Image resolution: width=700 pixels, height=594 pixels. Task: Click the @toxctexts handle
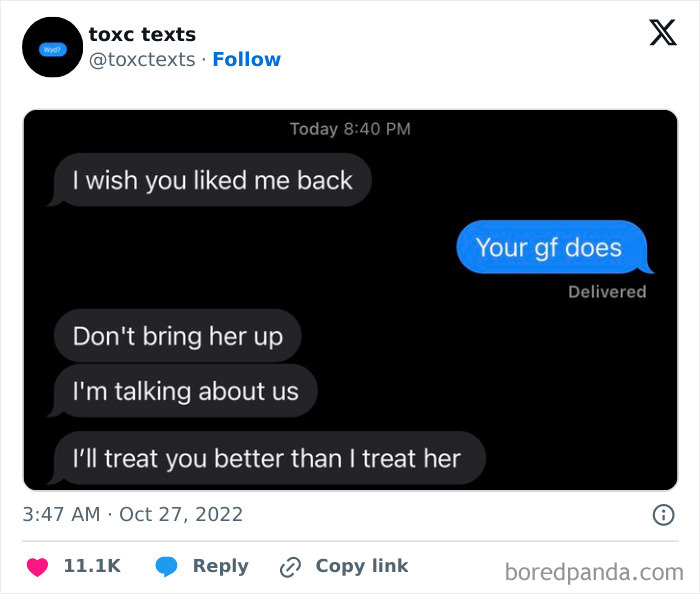tap(142, 59)
